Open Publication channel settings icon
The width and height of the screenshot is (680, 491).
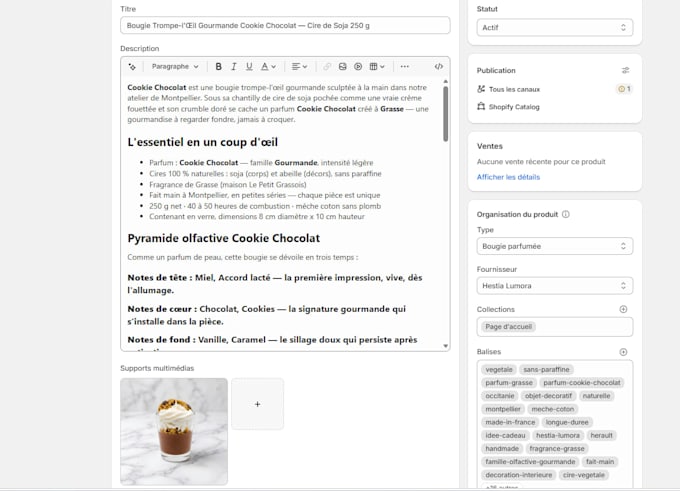tap(625, 70)
